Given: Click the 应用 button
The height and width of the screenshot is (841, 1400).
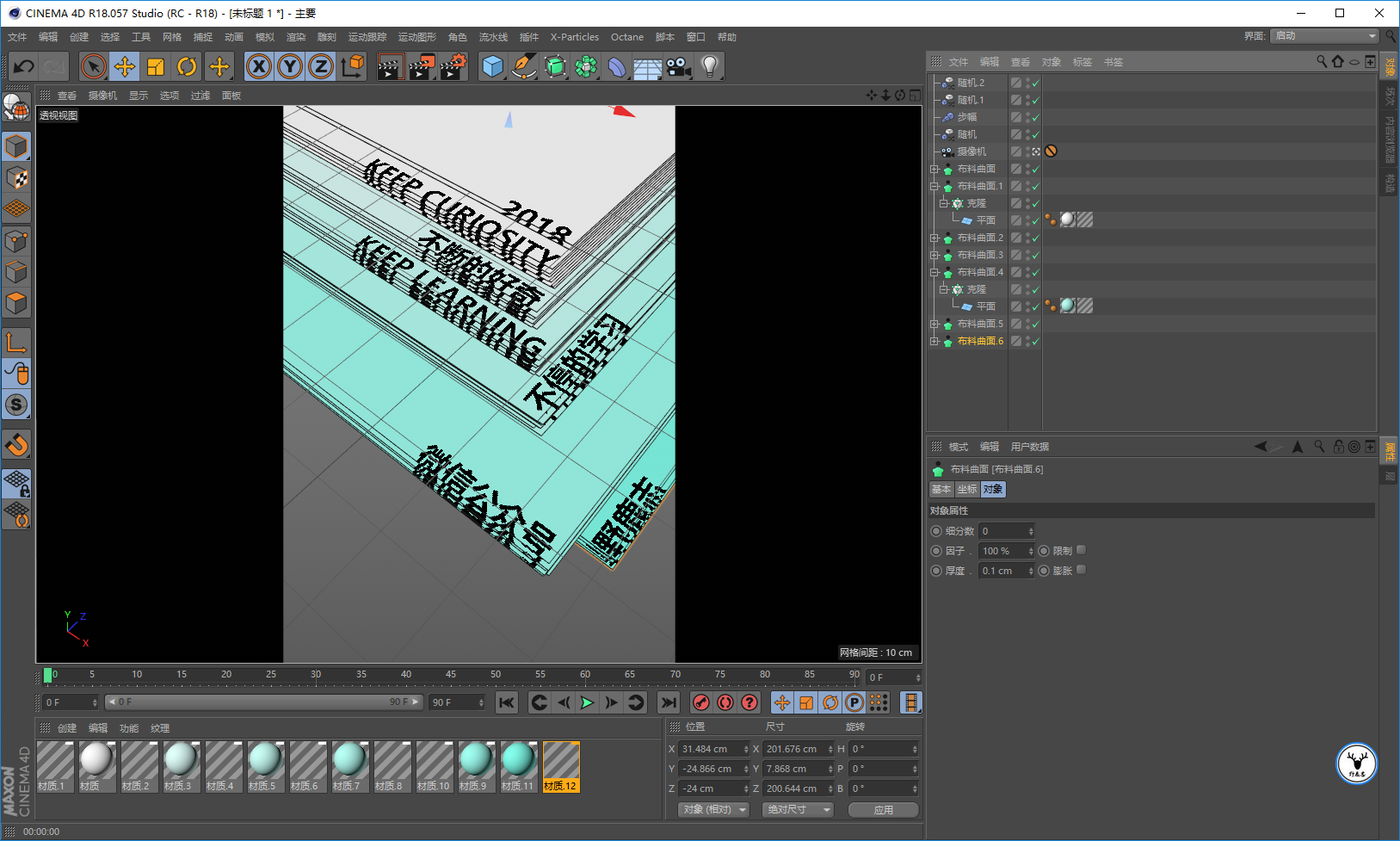Looking at the screenshot, I should (x=884, y=809).
